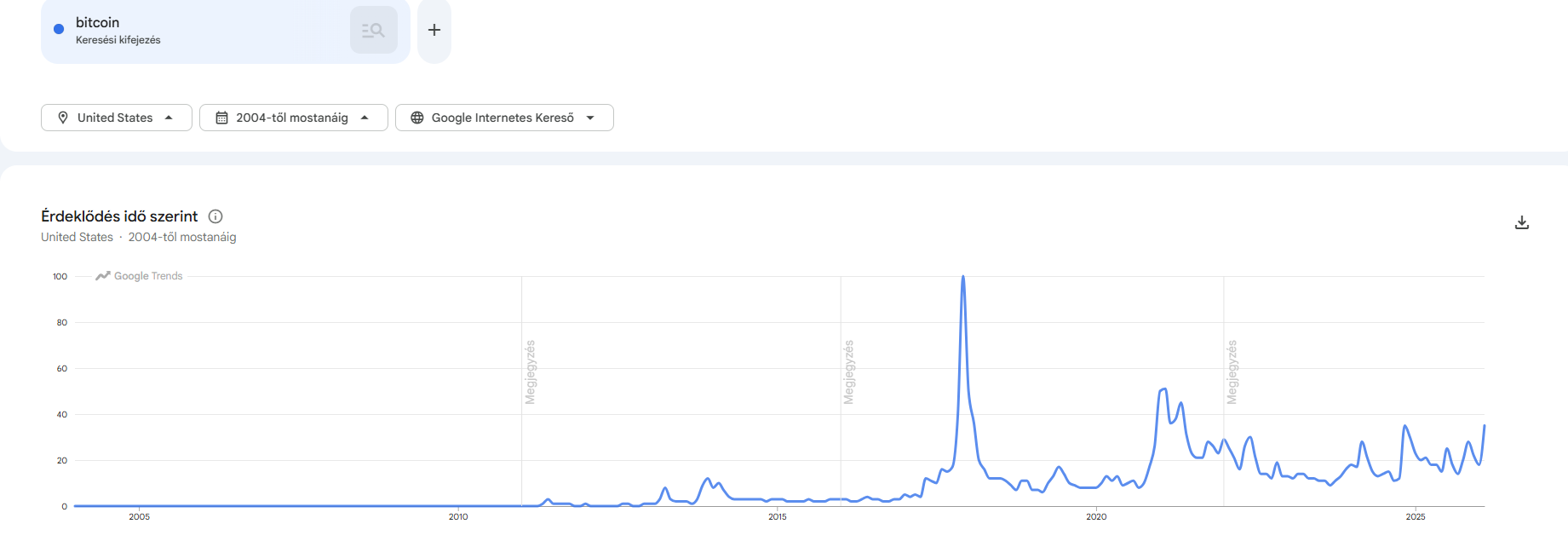
Task: Expand the United States region dropdown arrow
Action: pyautogui.click(x=169, y=118)
